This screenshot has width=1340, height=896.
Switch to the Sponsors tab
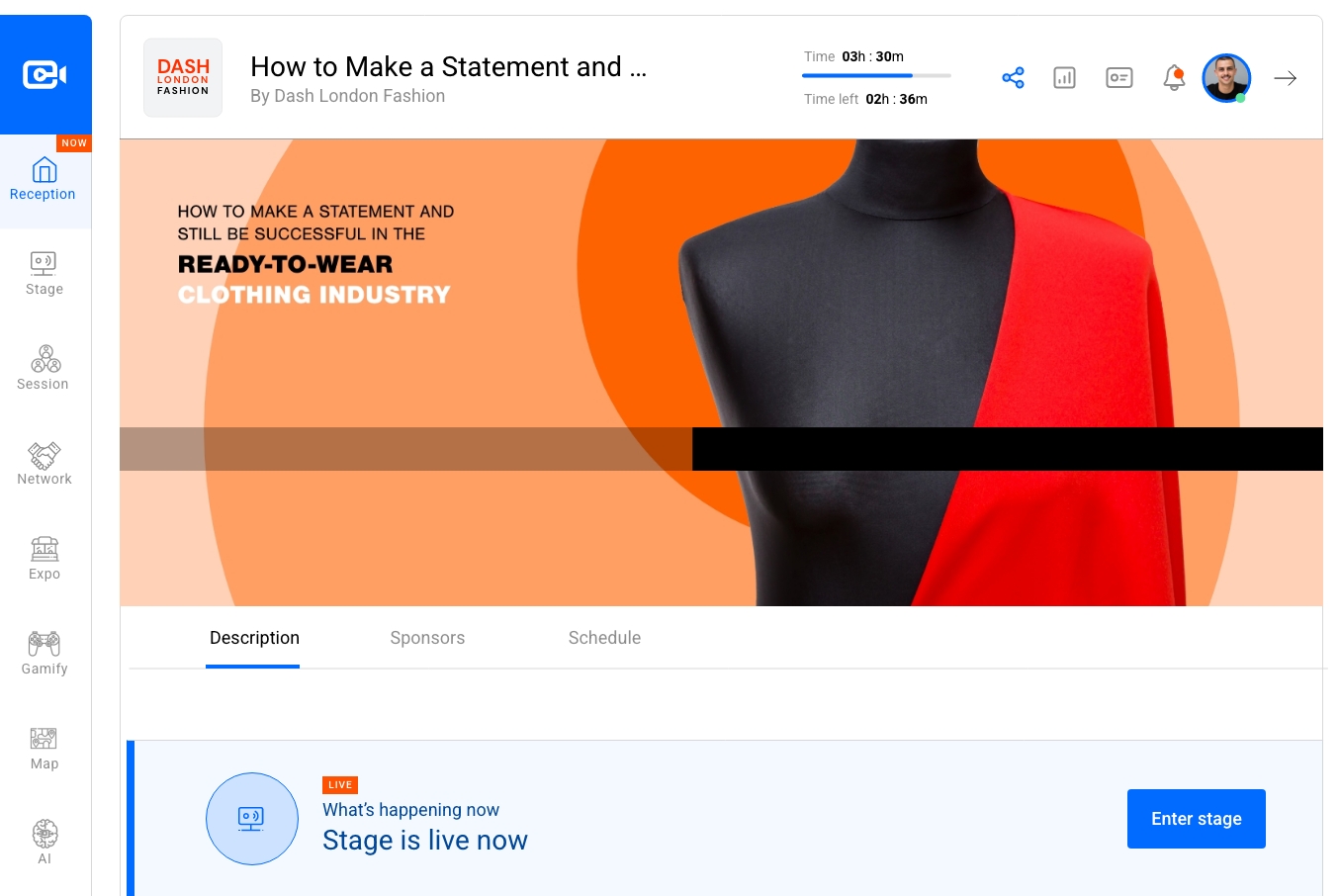(x=427, y=638)
